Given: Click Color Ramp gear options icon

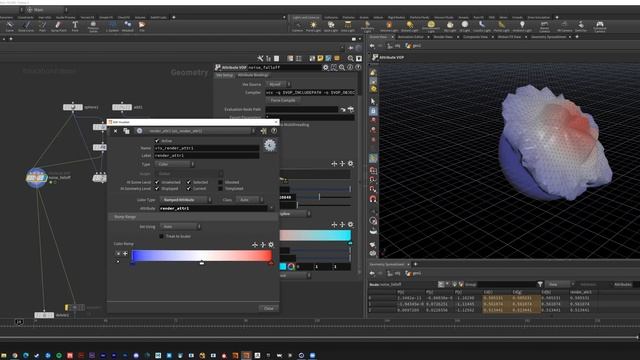Looking at the screenshot, I should pyautogui.click(x=271, y=244).
